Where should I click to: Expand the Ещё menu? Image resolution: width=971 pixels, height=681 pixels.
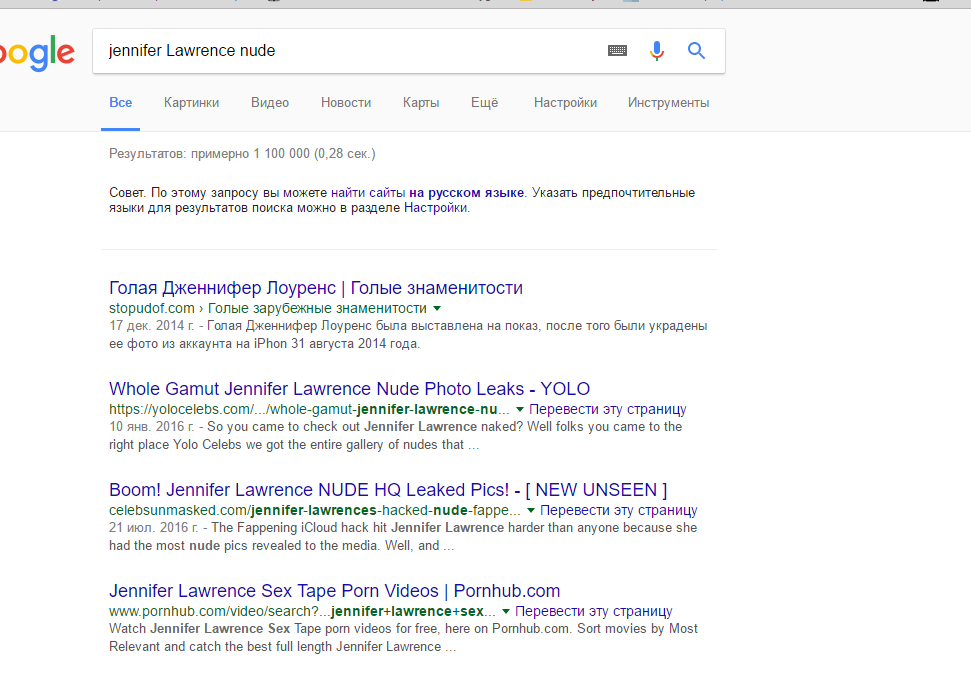click(484, 102)
